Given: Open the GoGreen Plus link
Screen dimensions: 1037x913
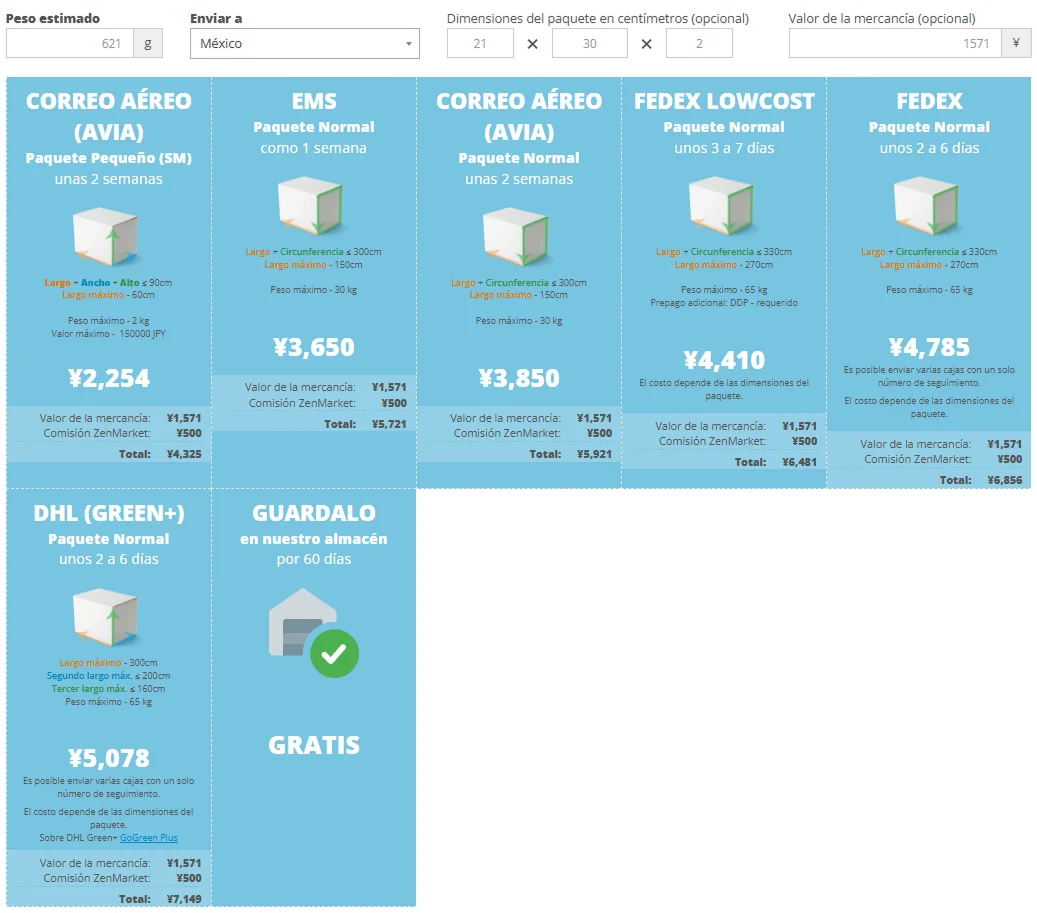Looking at the screenshot, I should [149, 838].
